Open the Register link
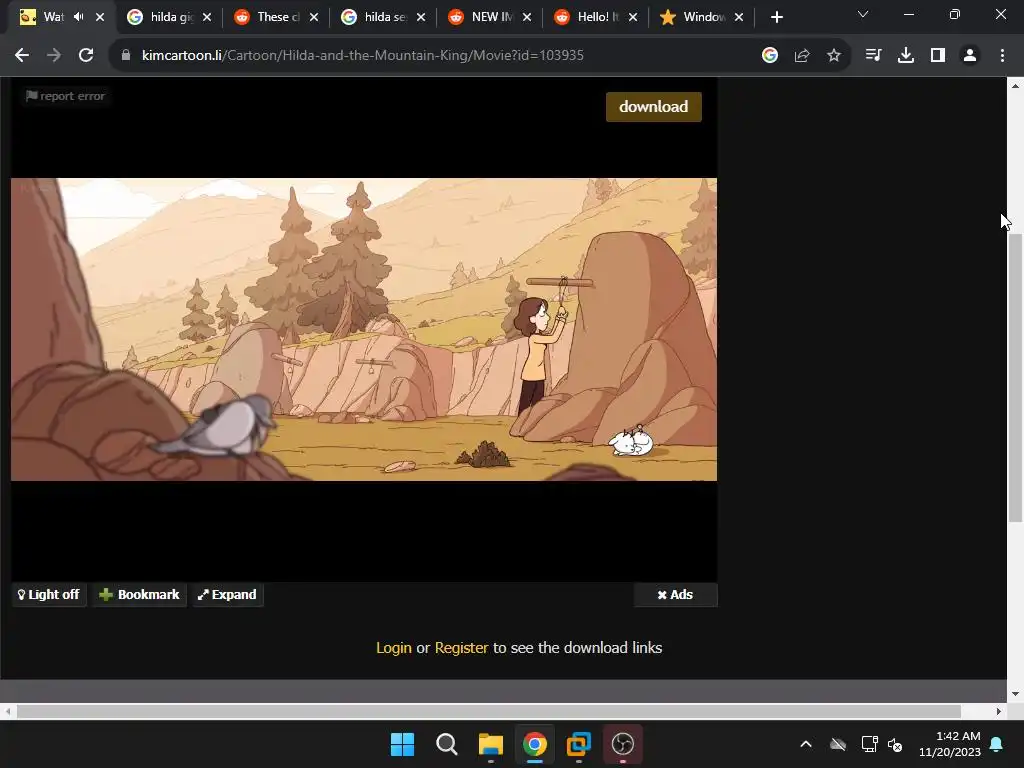The image size is (1024, 768). point(461,648)
